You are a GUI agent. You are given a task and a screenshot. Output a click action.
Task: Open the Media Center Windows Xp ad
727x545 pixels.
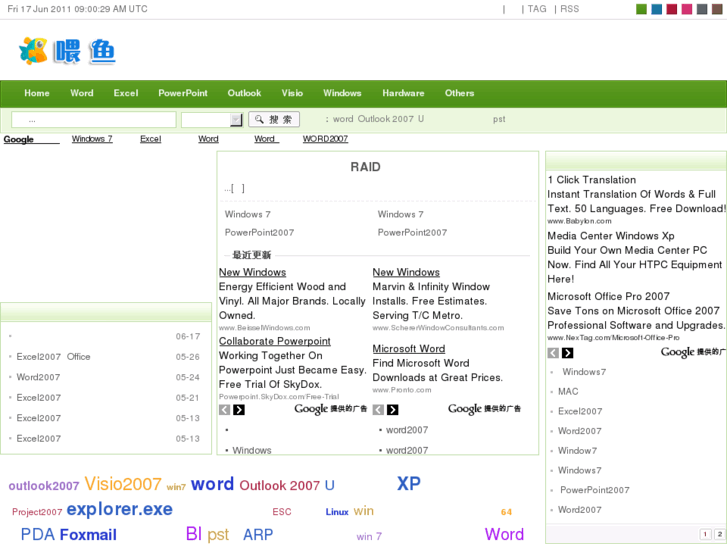click(x=611, y=236)
